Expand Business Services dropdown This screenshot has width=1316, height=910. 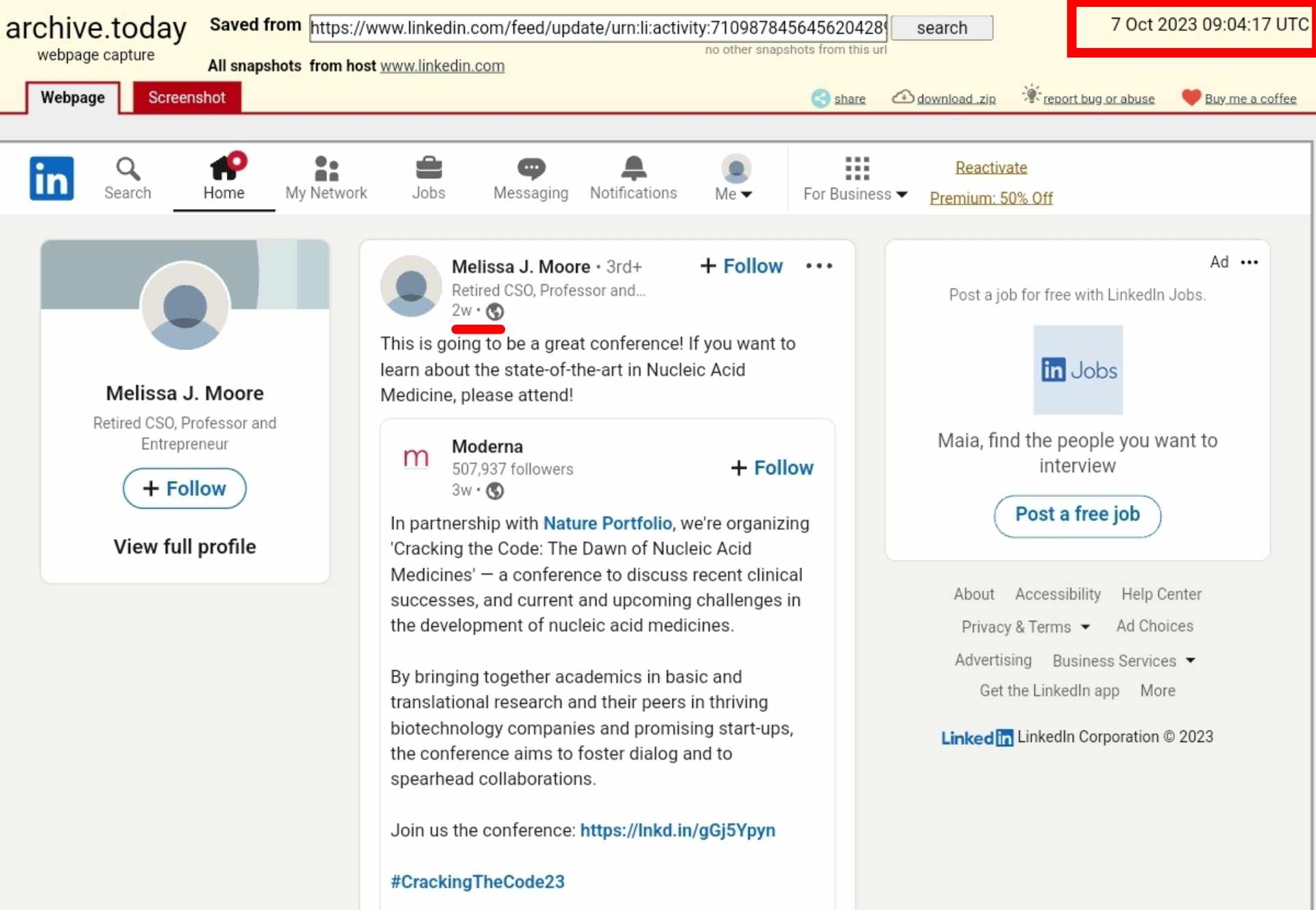click(1123, 661)
